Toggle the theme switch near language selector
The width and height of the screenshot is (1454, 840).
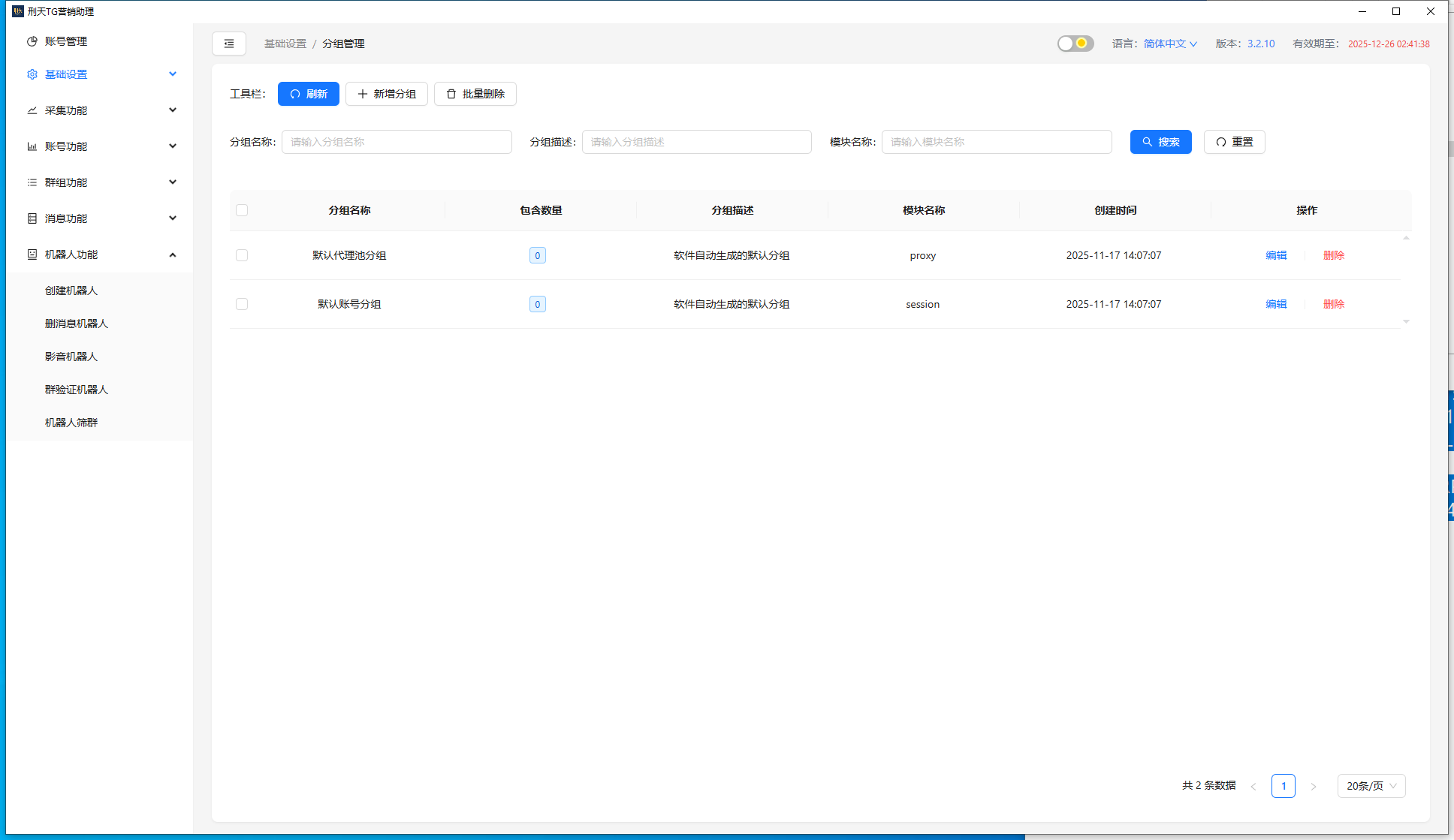click(1075, 44)
